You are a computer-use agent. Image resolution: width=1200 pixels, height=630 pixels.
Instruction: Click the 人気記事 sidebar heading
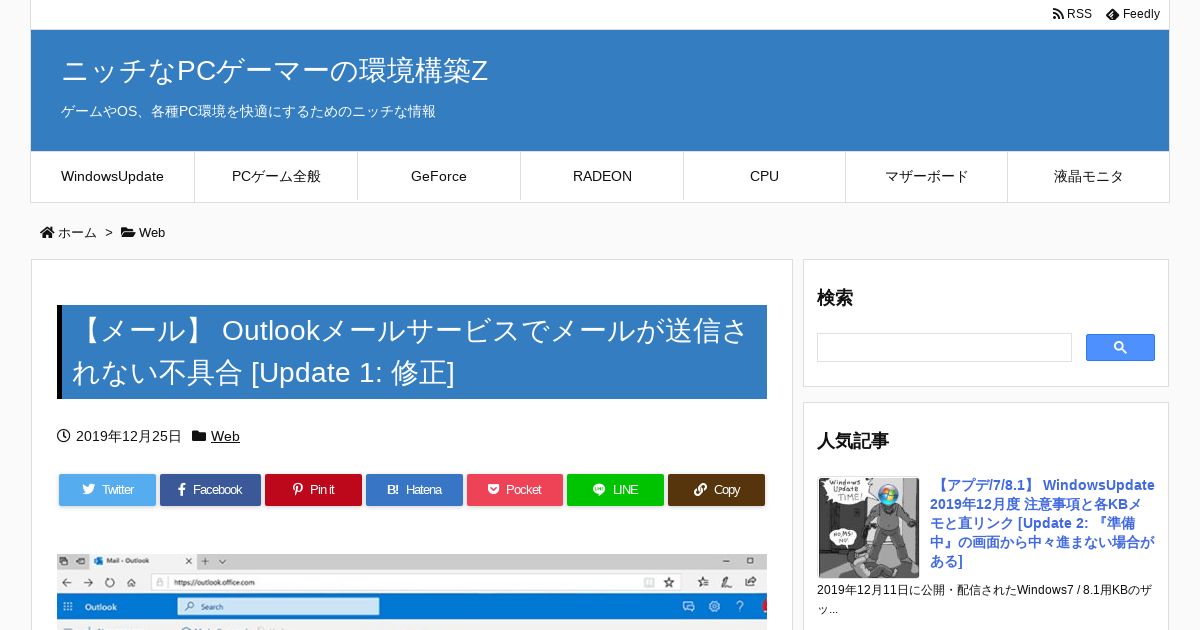coord(853,441)
